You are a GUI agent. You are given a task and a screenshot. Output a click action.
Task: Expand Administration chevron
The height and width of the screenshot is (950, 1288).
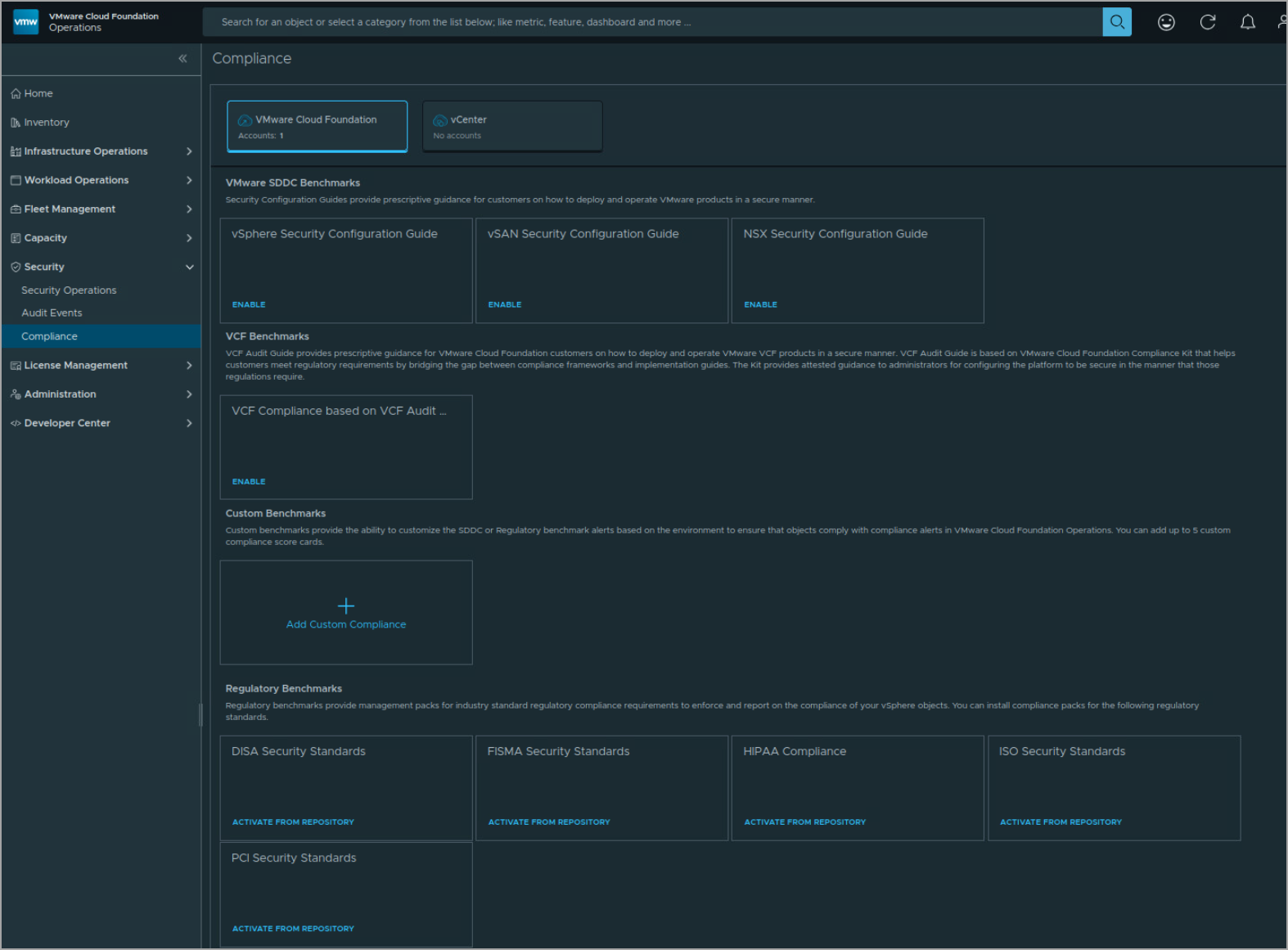189,394
